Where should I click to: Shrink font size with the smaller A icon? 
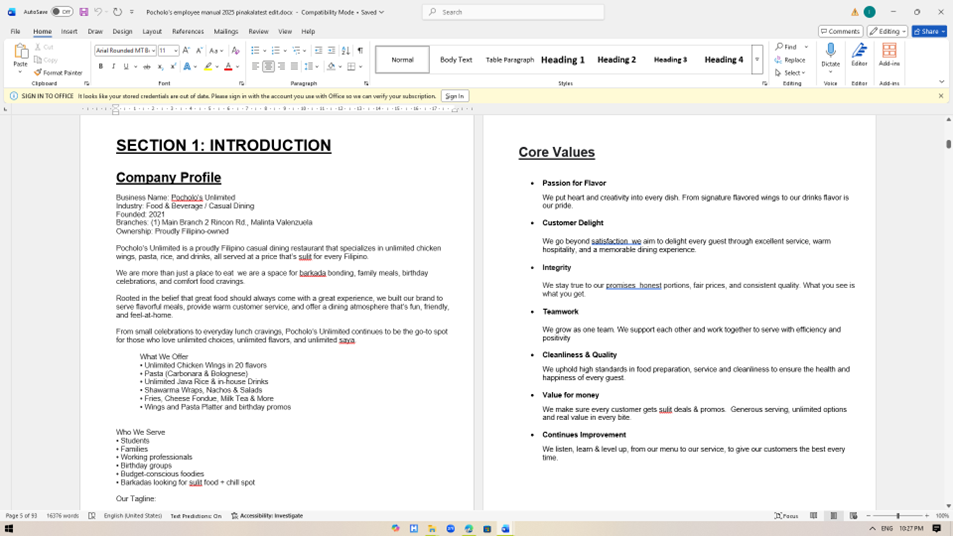click(199, 50)
